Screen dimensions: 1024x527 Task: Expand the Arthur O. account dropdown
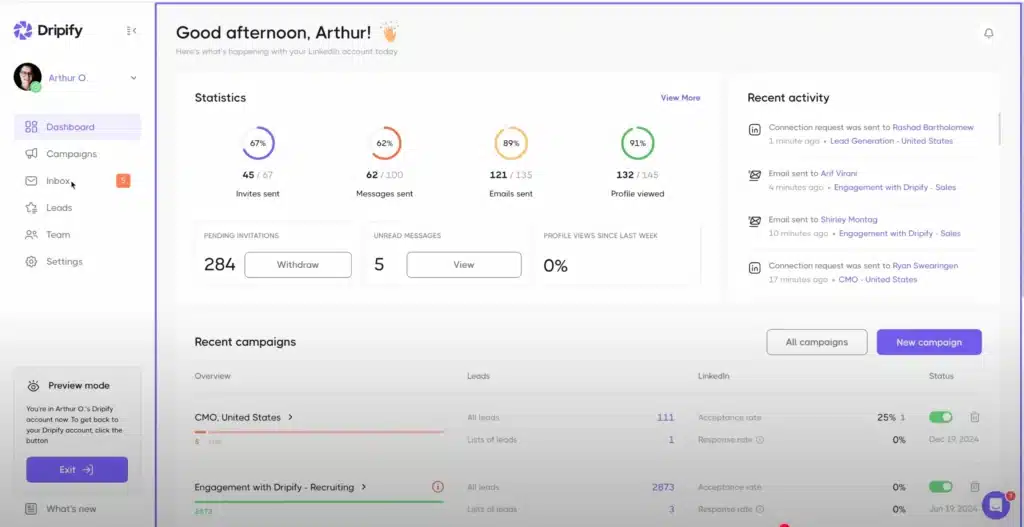[x=133, y=78]
